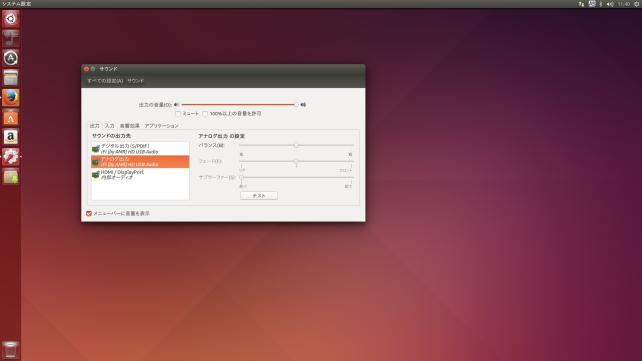The image size is (642, 361).
Task: Click the loud speaker icon after output slider
Action: [x=303, y=105]
